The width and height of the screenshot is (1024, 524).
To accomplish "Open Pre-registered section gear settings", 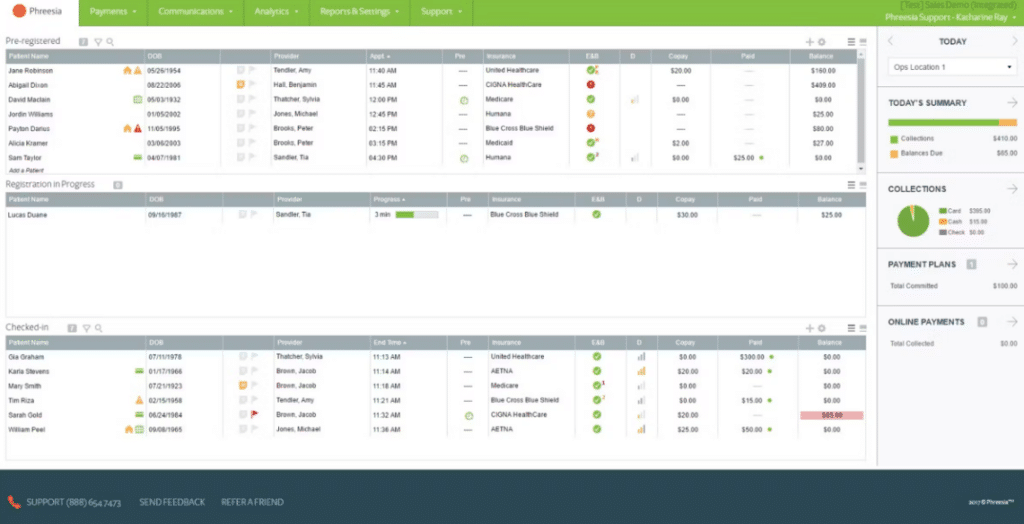I will pos(822,42).
